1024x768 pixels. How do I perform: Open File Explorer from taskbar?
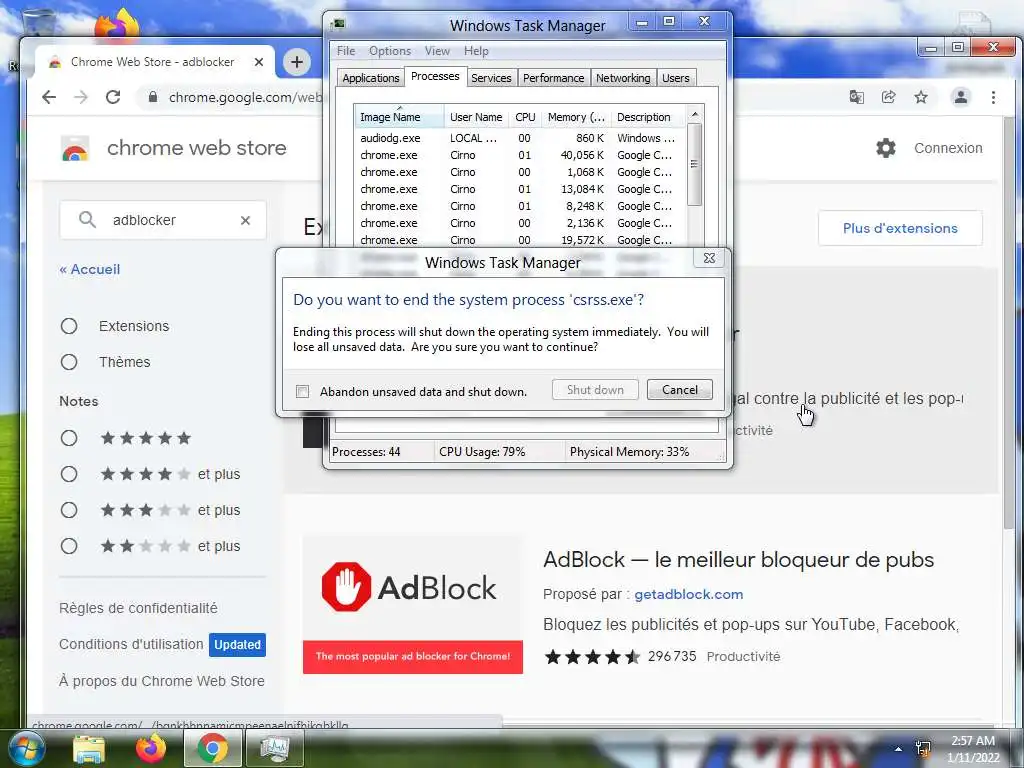pos(89,749)
